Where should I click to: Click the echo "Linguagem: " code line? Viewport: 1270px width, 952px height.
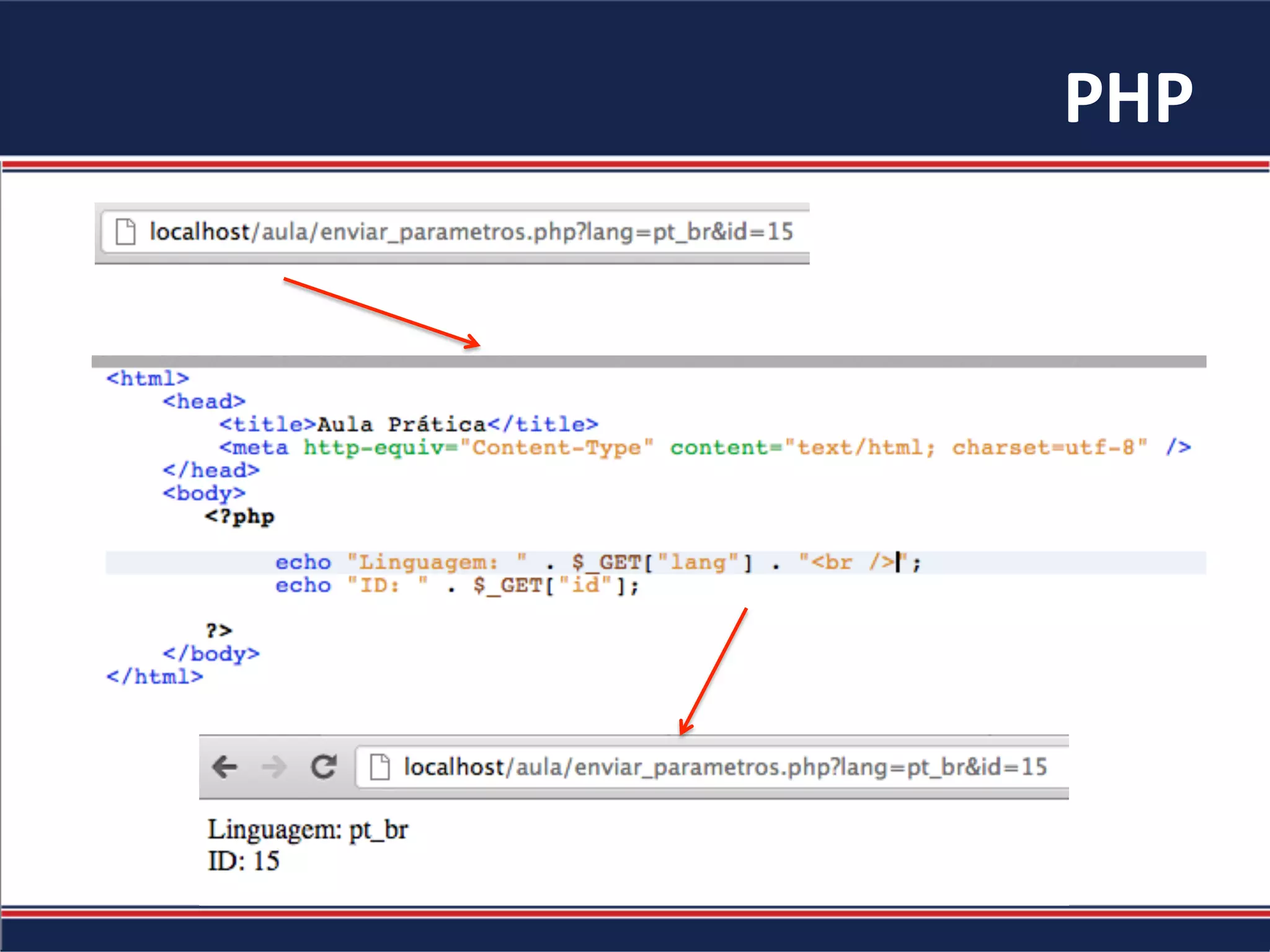click(x=598, y=562)
